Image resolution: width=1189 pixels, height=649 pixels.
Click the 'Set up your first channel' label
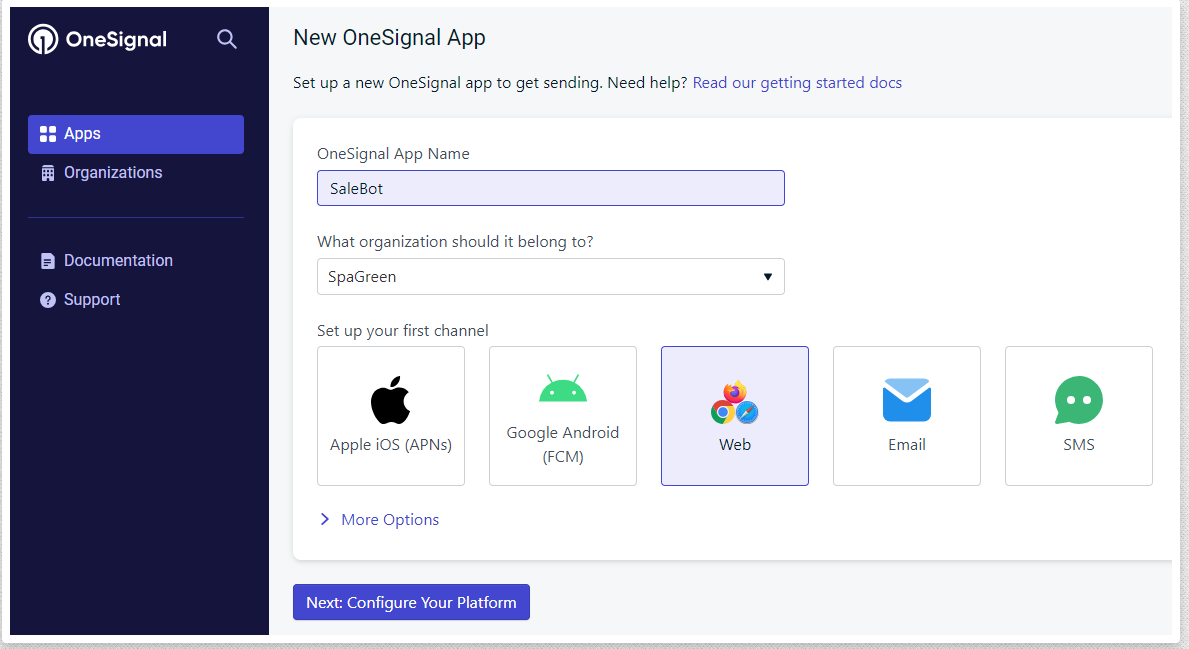pyautogui.click(x=403, y=331)
